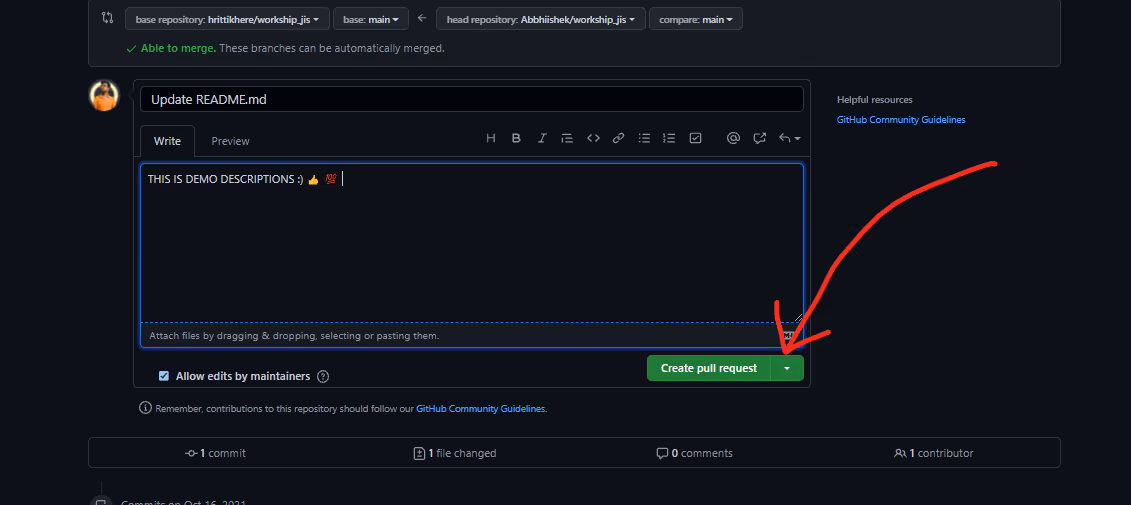
Task: Apply bold formatting in the editor toolbar
Action: (x=516, y=139)
